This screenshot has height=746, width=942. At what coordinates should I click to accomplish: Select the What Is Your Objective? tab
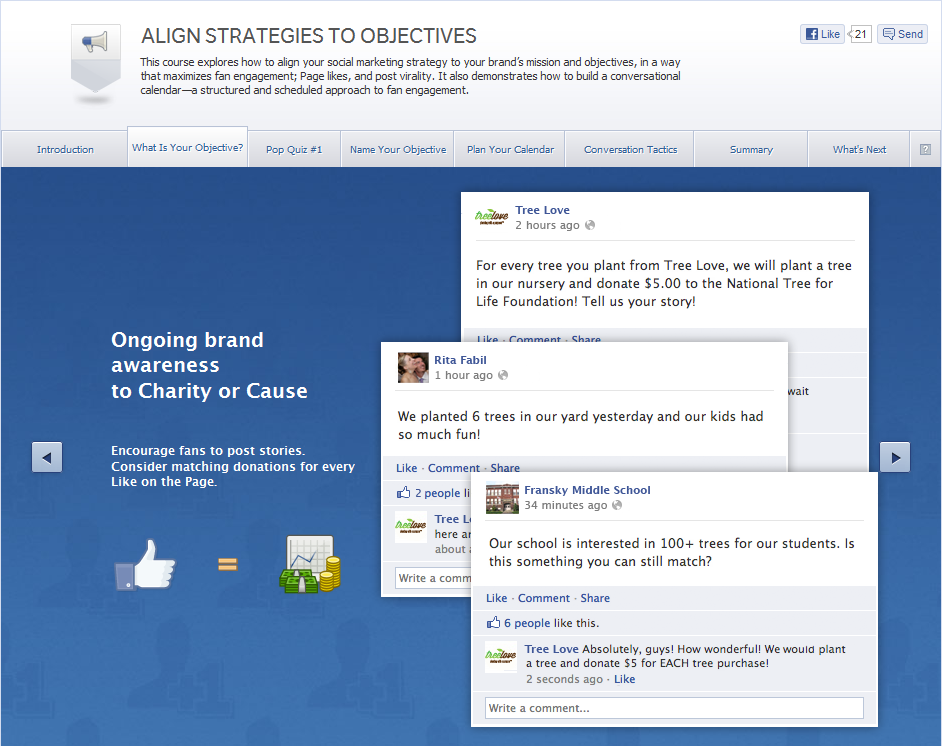[x=187, y=147]
